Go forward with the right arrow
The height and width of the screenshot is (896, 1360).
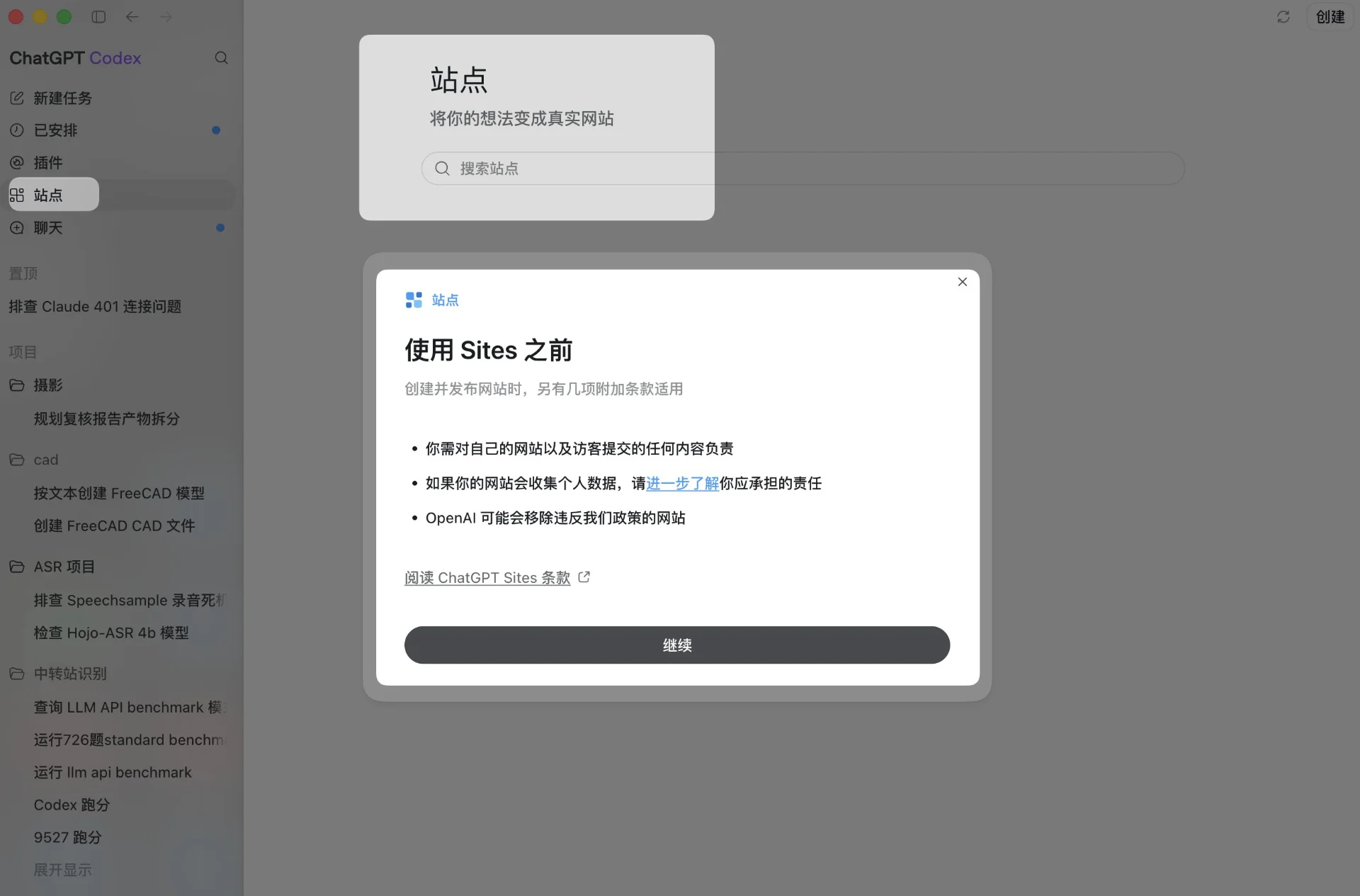[166, 17]
